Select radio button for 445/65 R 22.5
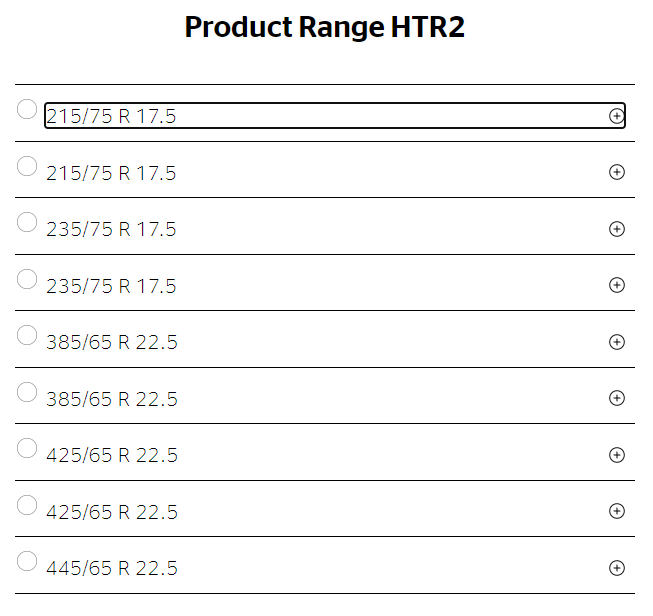The width and height of the screenshot is (653, 616). click(x=27, y=561)
